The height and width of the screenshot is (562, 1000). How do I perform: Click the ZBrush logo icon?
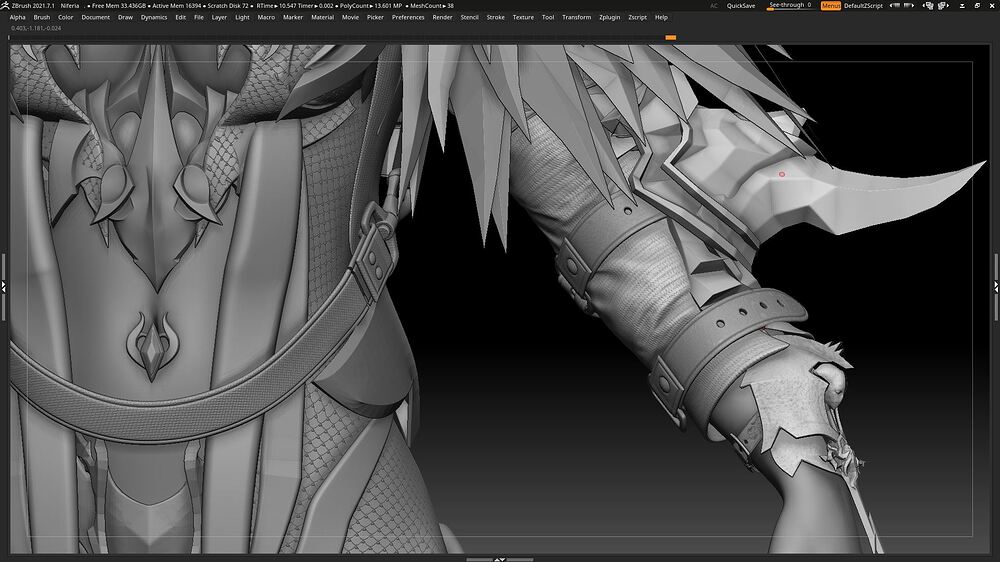tap(5, 6)
